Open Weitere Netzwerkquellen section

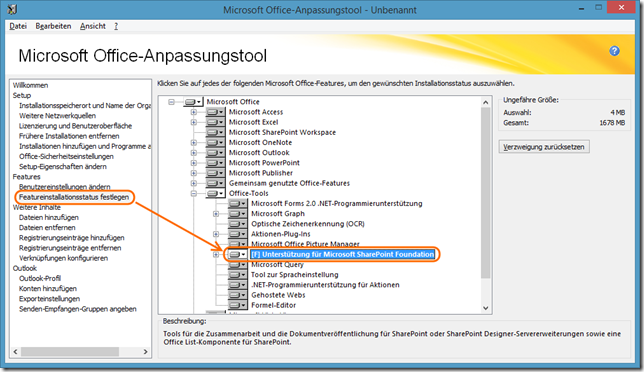[x=57, y=116]
